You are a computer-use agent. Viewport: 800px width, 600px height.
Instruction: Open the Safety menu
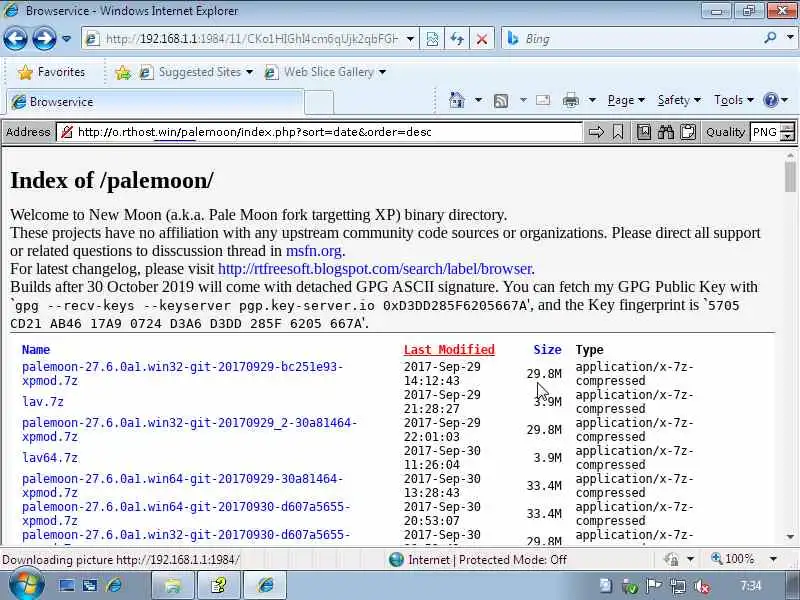pyautogui.click(x=679, y=100)
